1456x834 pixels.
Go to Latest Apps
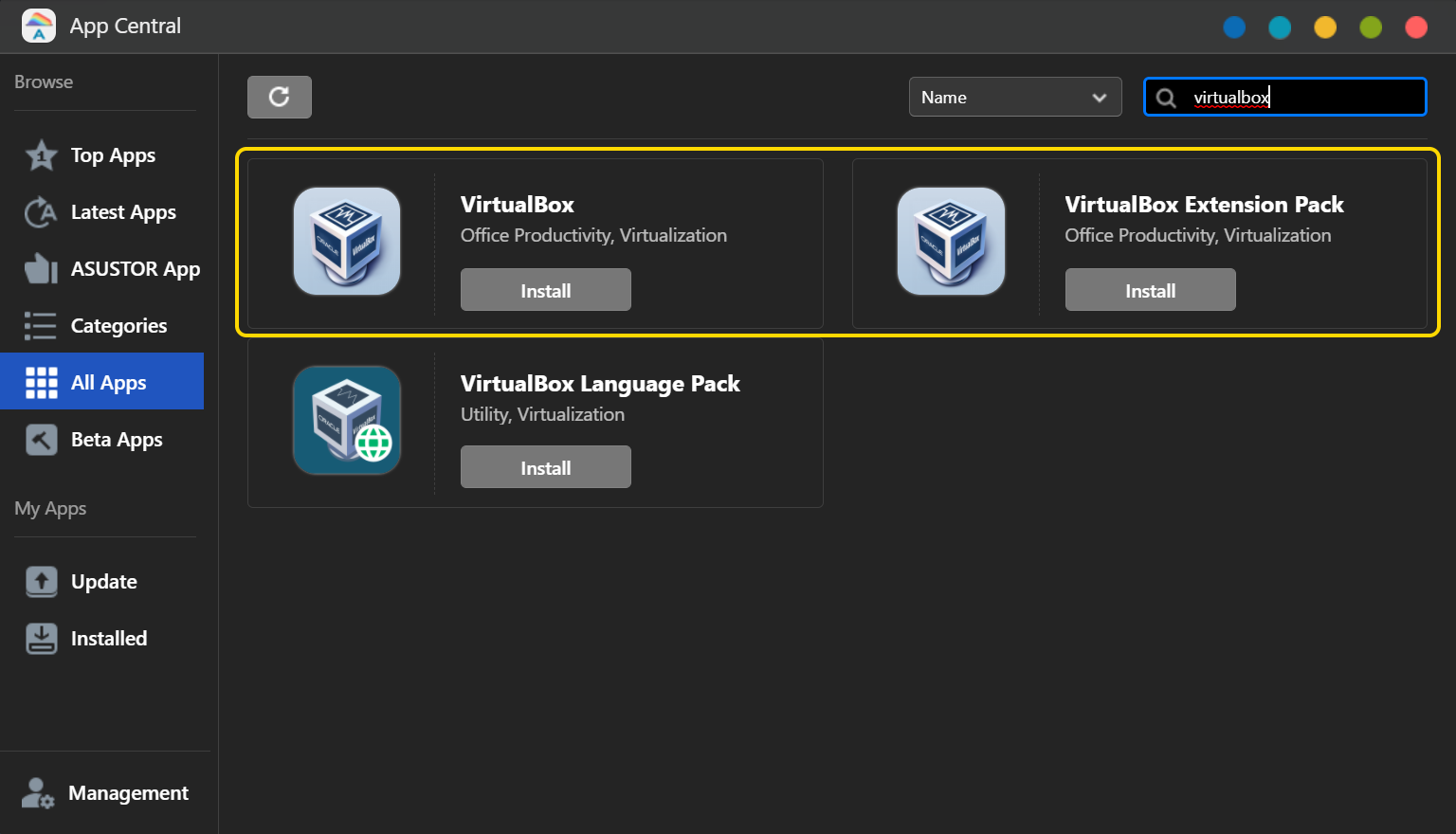tap(102, 212)
